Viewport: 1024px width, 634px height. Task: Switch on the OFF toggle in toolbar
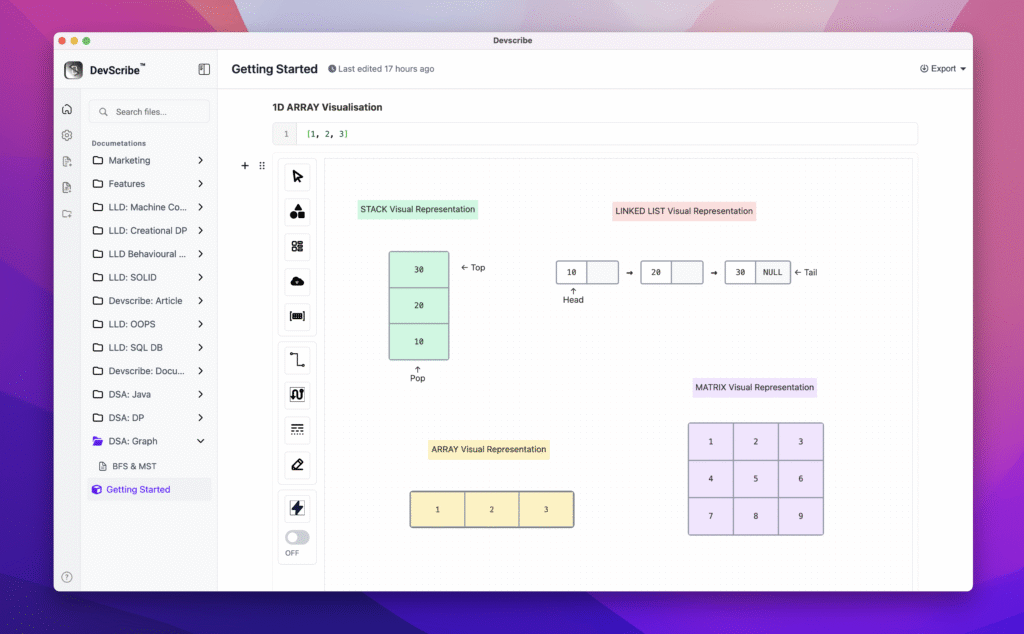(x=297, y=537)
